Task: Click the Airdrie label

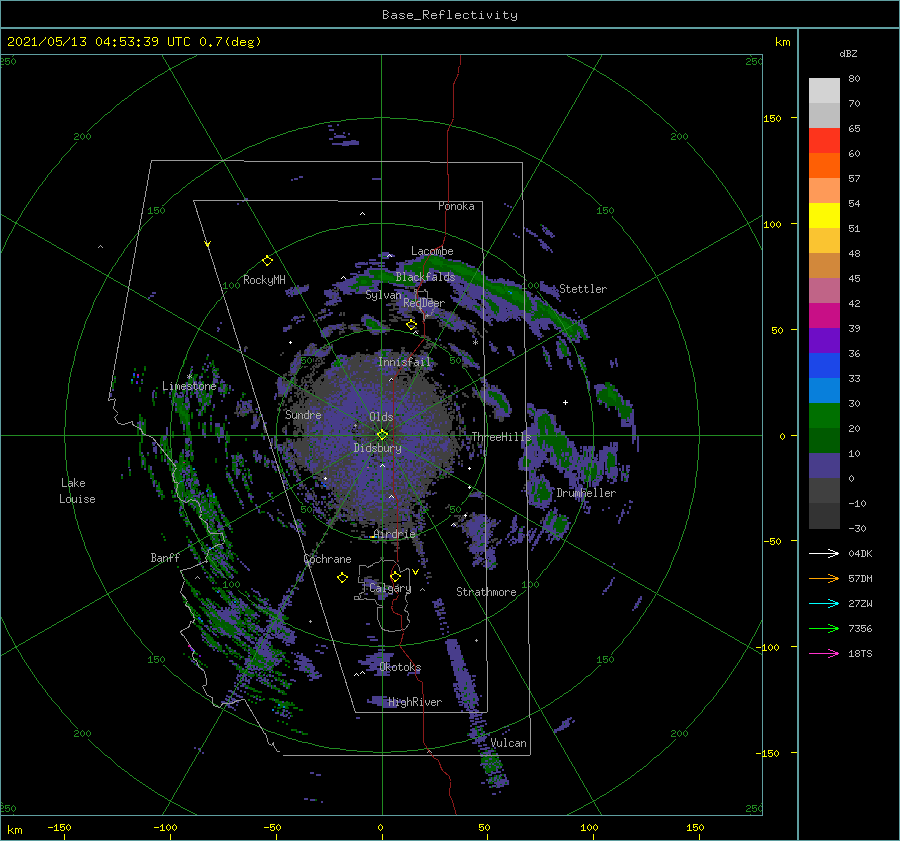Action: point(394,534)
